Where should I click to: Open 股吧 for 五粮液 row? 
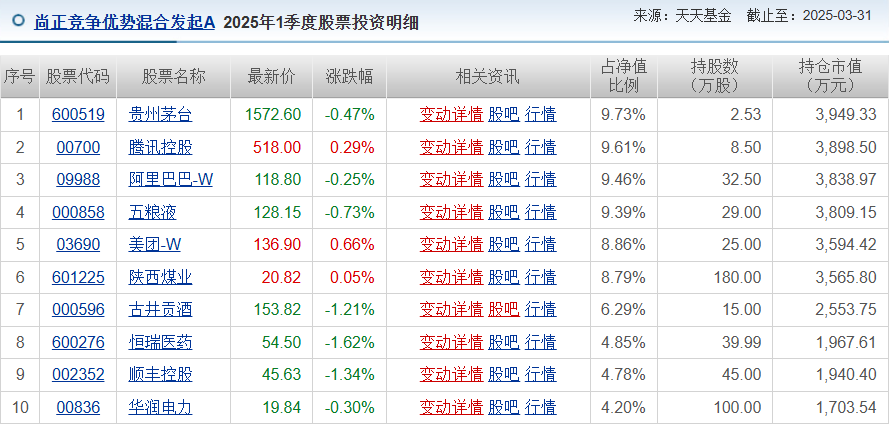(x=504, y=213)
